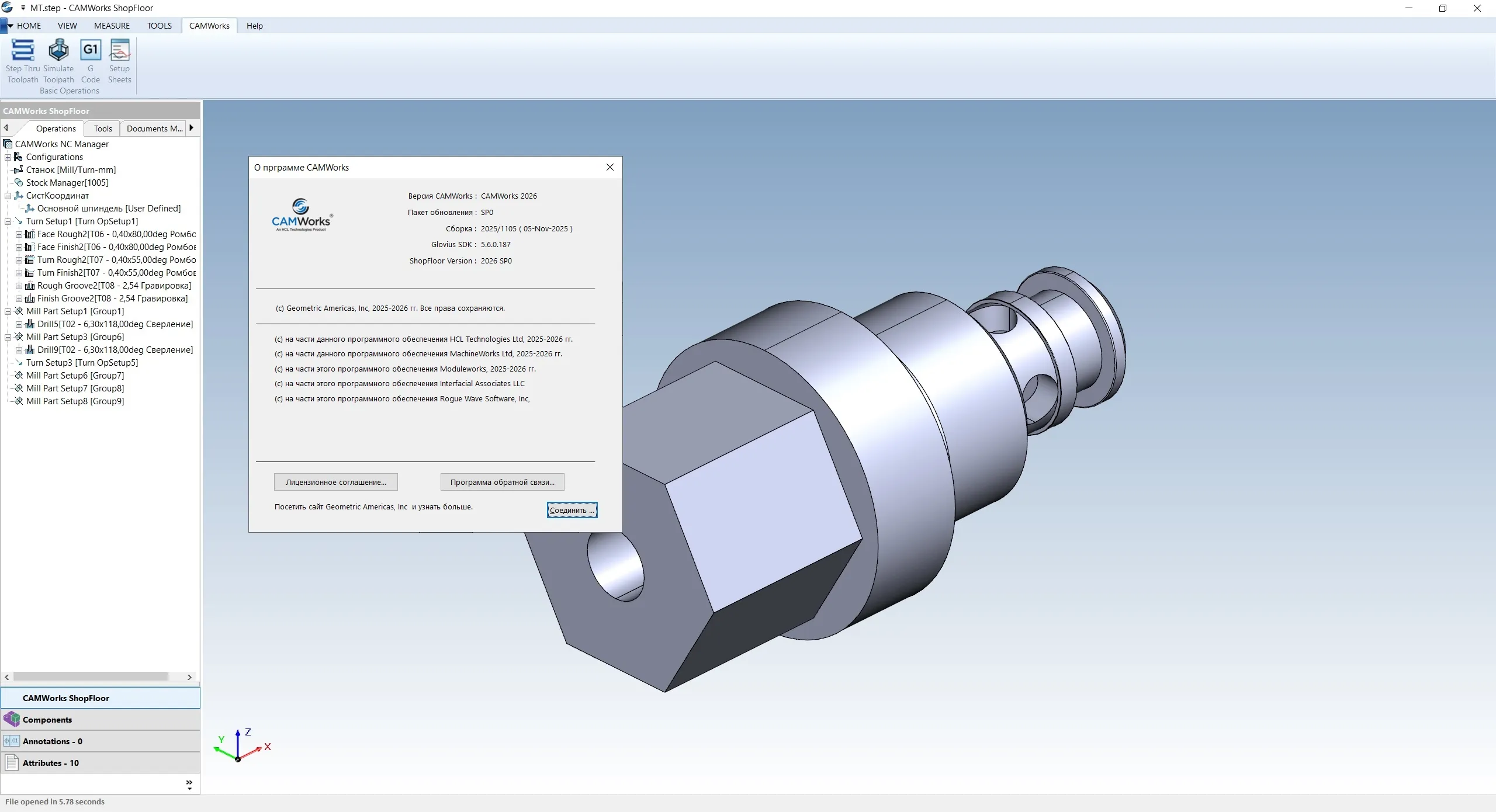This screenshot has height=812, width=1496.
Task: Click the Step Thru Toolpath icon
Action: [23, 50]
